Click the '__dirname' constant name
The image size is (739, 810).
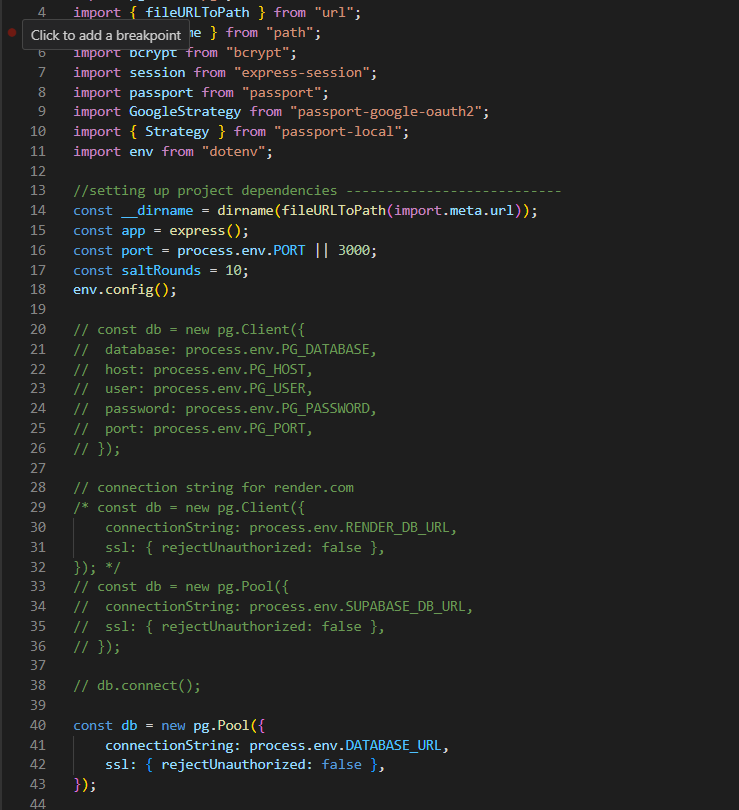click(x=157, y=211)
